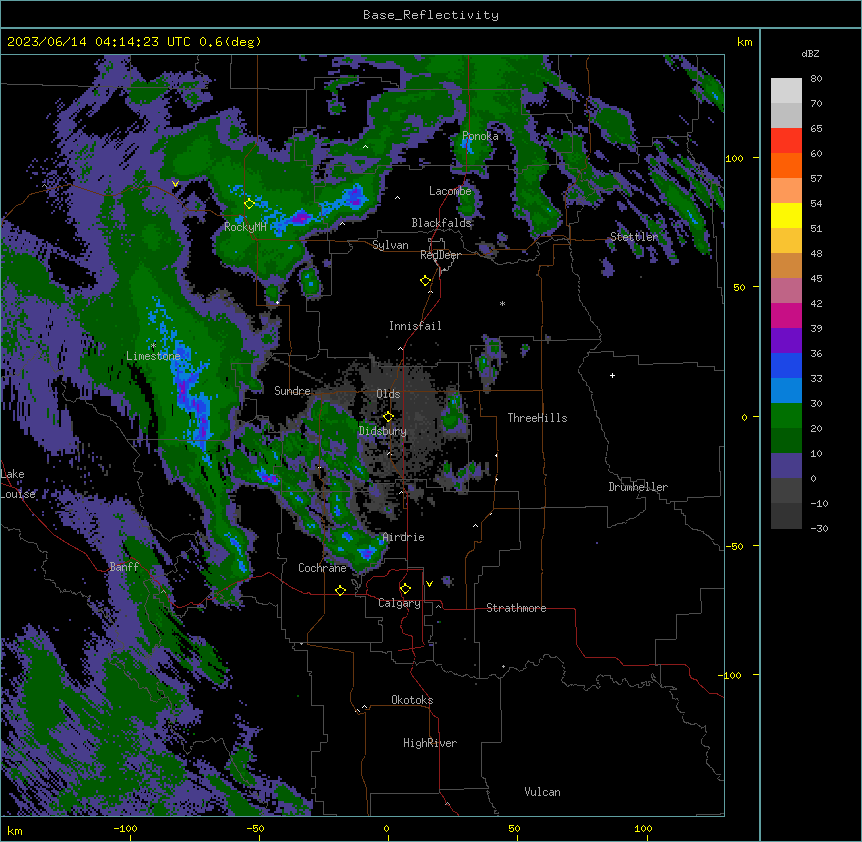Screen dimensions: 862x842
Task: Select the slate violet 0-10 dBZ swatch
Action: click(x=786, y=466)
